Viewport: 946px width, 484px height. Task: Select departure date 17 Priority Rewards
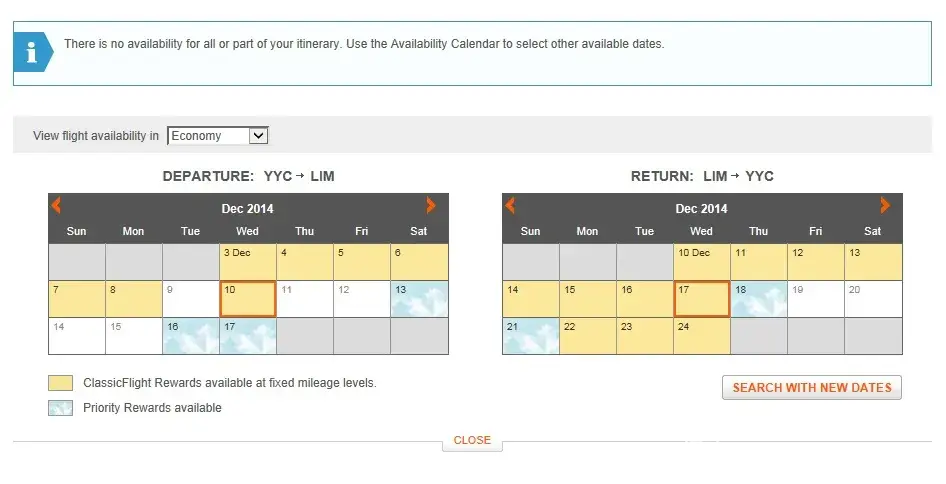coord(248,336)
